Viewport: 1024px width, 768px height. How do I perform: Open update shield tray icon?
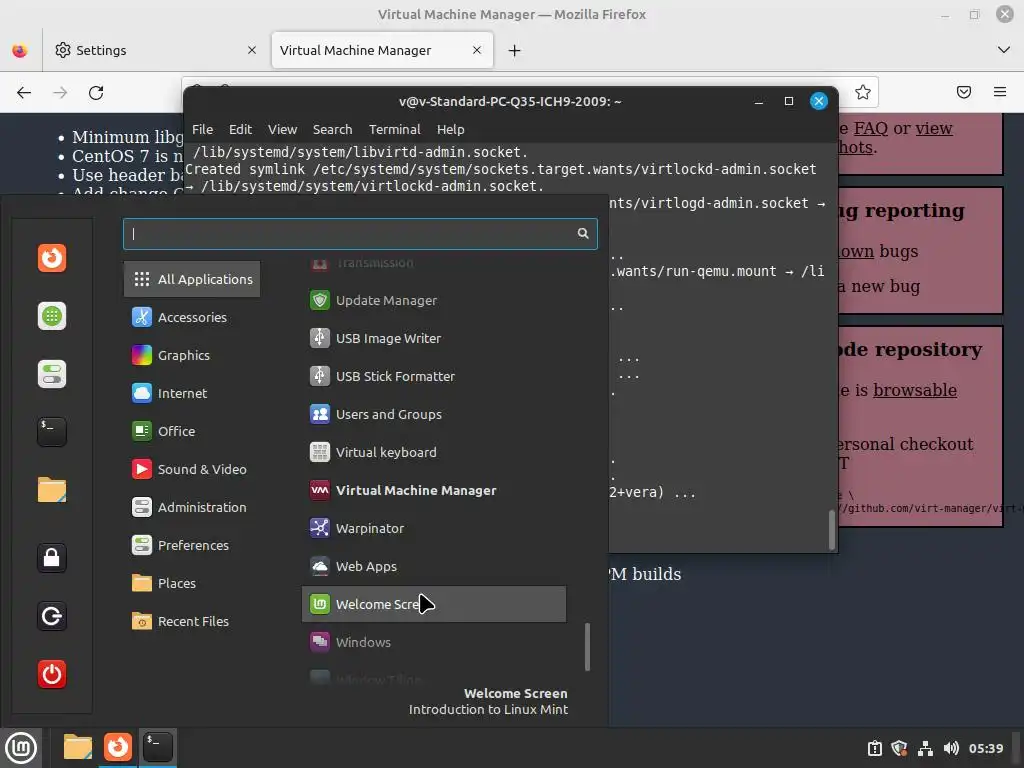point(899,748)
